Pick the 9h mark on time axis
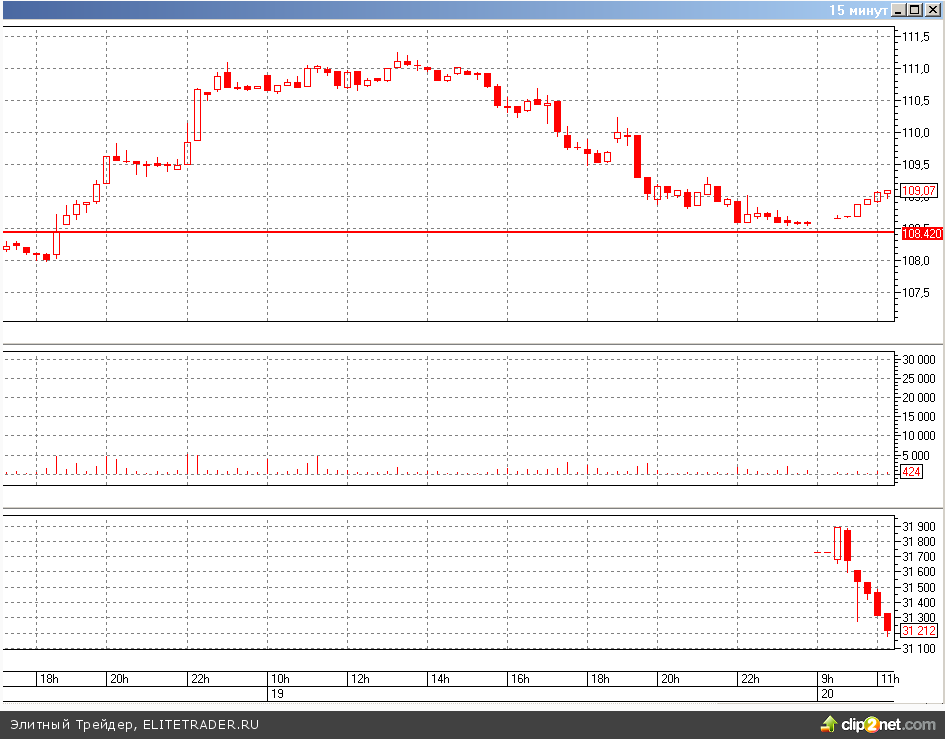The height and width of the screenshot is (739, 945). click(x=826, y=679)
